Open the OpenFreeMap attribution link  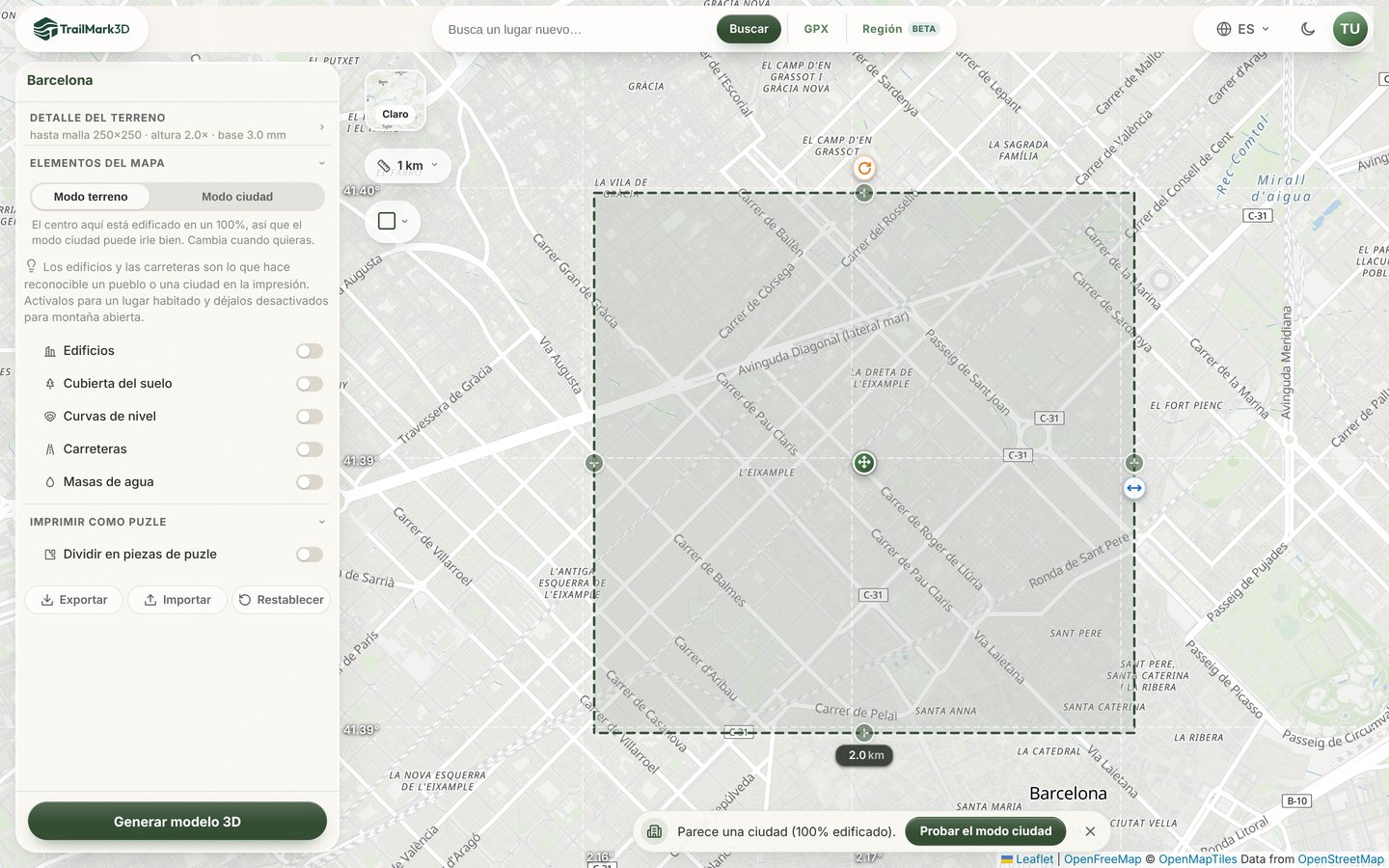point(1103,859)
